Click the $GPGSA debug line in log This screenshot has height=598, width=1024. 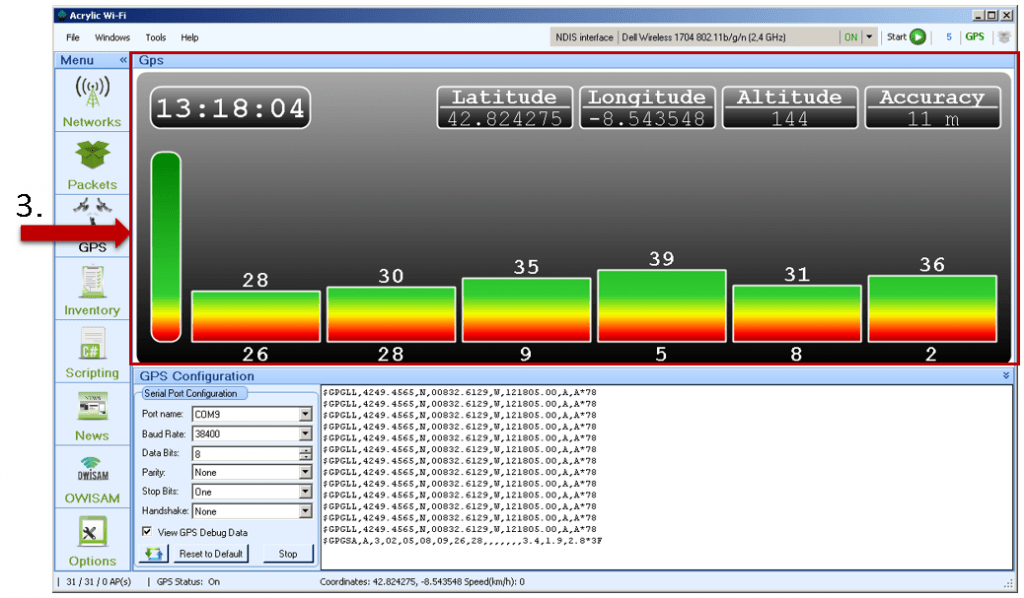(x=462, y=541)
